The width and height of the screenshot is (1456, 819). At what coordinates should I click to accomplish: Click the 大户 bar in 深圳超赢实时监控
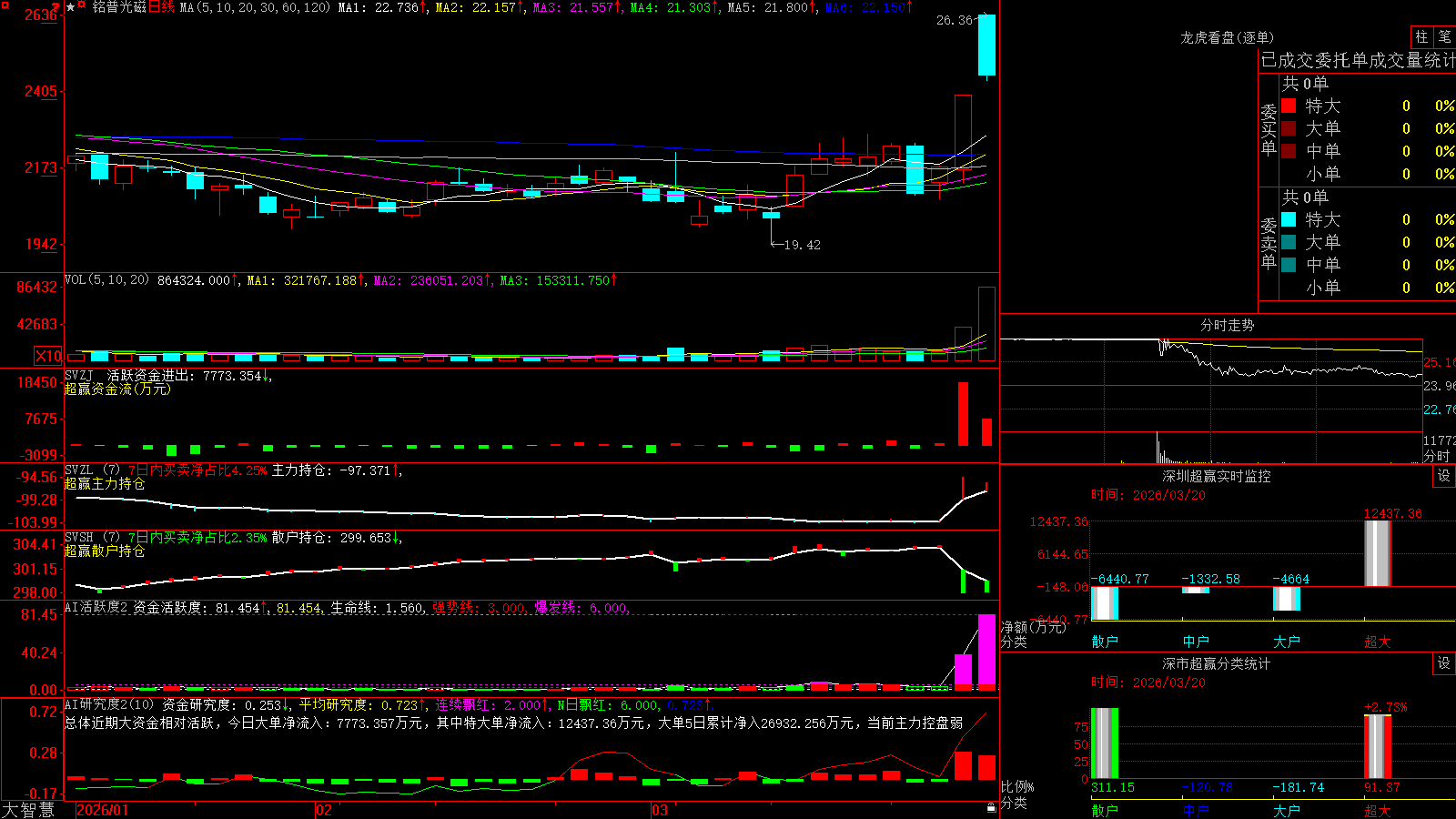tap(1287, 599)
